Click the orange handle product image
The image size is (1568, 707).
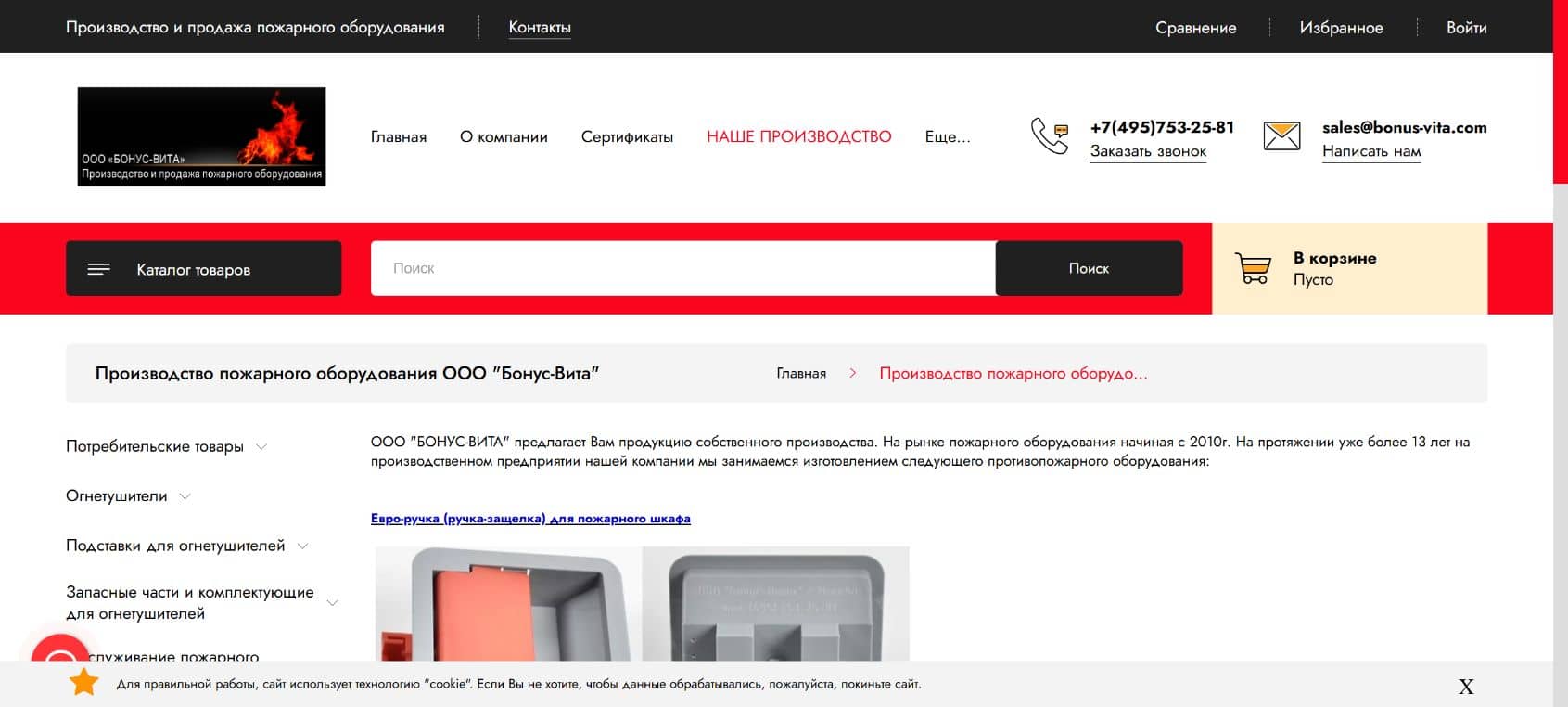pyautogui.click(x=507, y=603)
